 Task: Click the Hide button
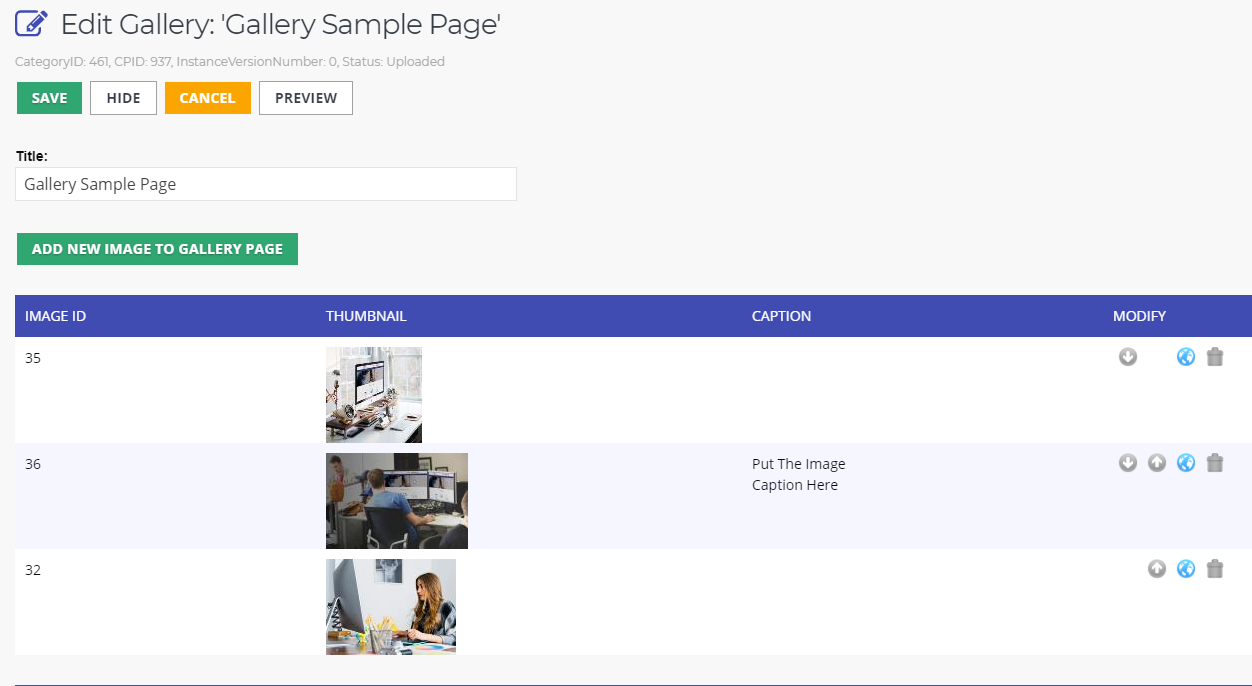pos(123,98)
